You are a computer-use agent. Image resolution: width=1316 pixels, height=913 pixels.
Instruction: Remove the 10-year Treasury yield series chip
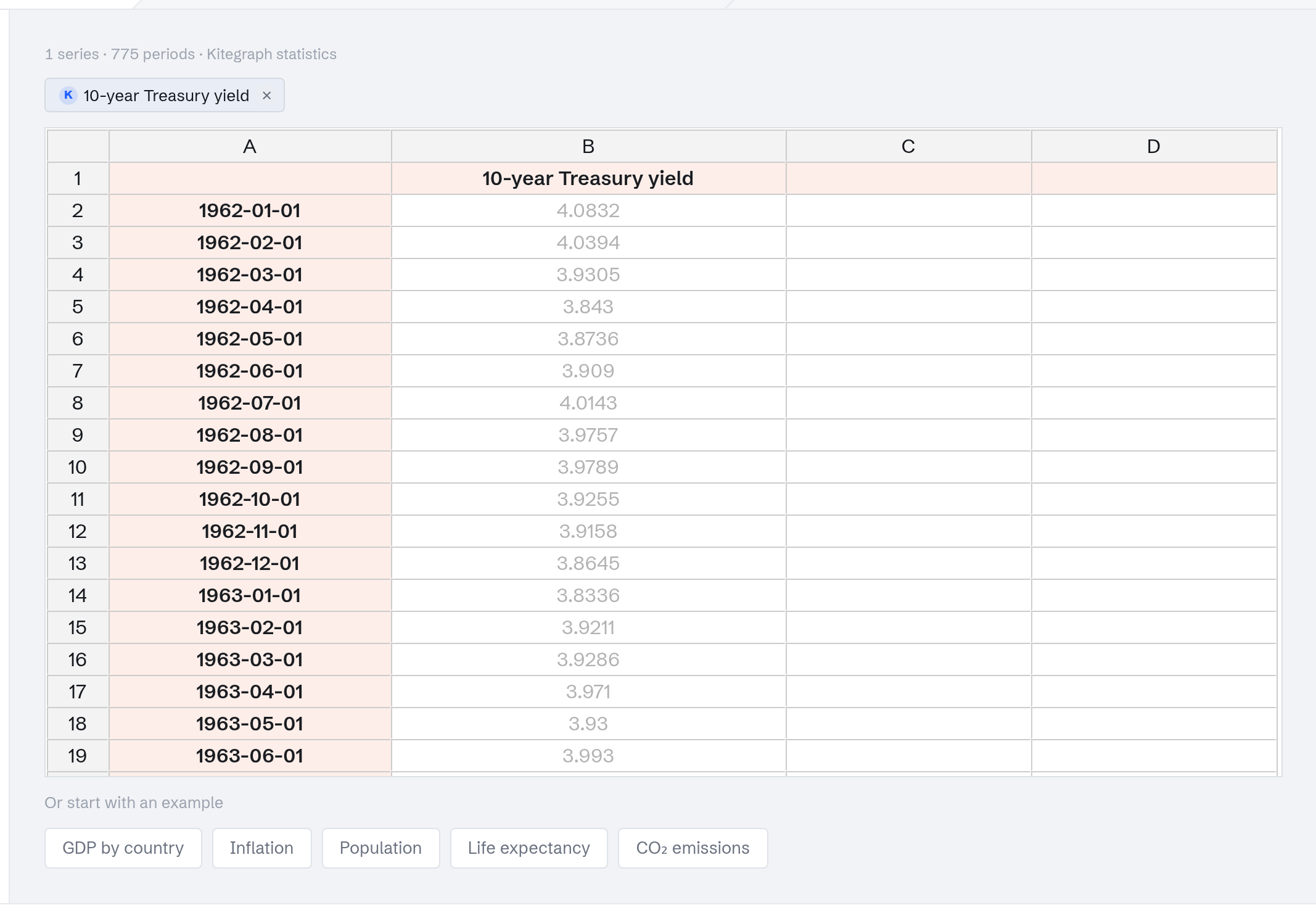pyautogui.click(x=266, y=96)
